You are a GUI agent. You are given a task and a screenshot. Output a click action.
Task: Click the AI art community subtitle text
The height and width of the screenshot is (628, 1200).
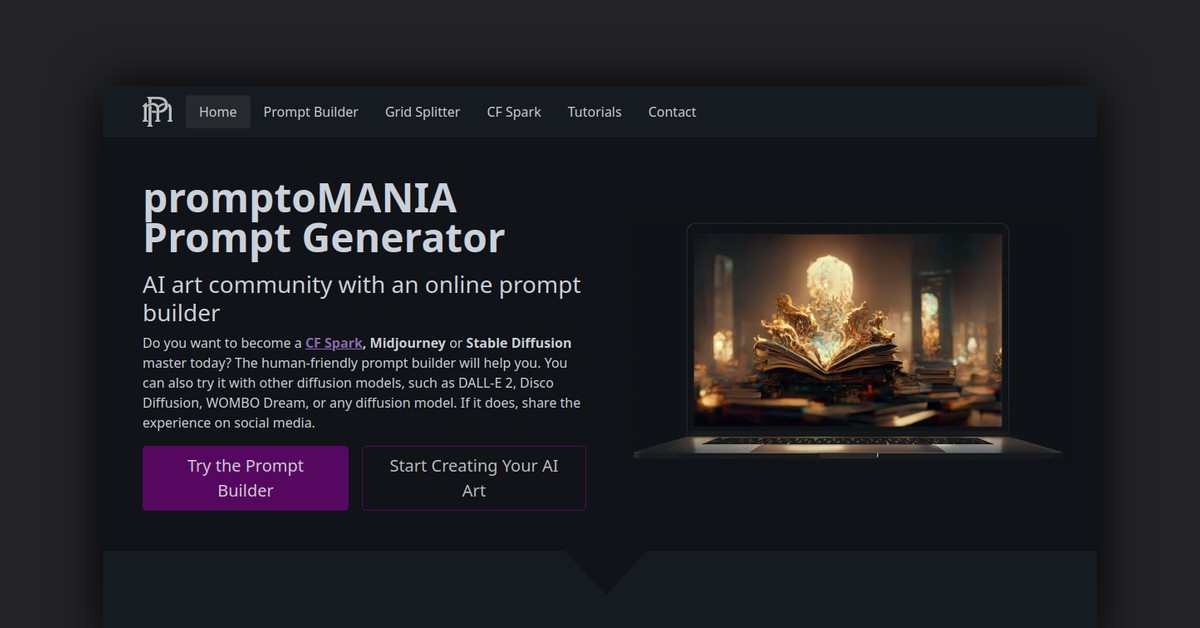pyautogui.click(x=362, y=298)
